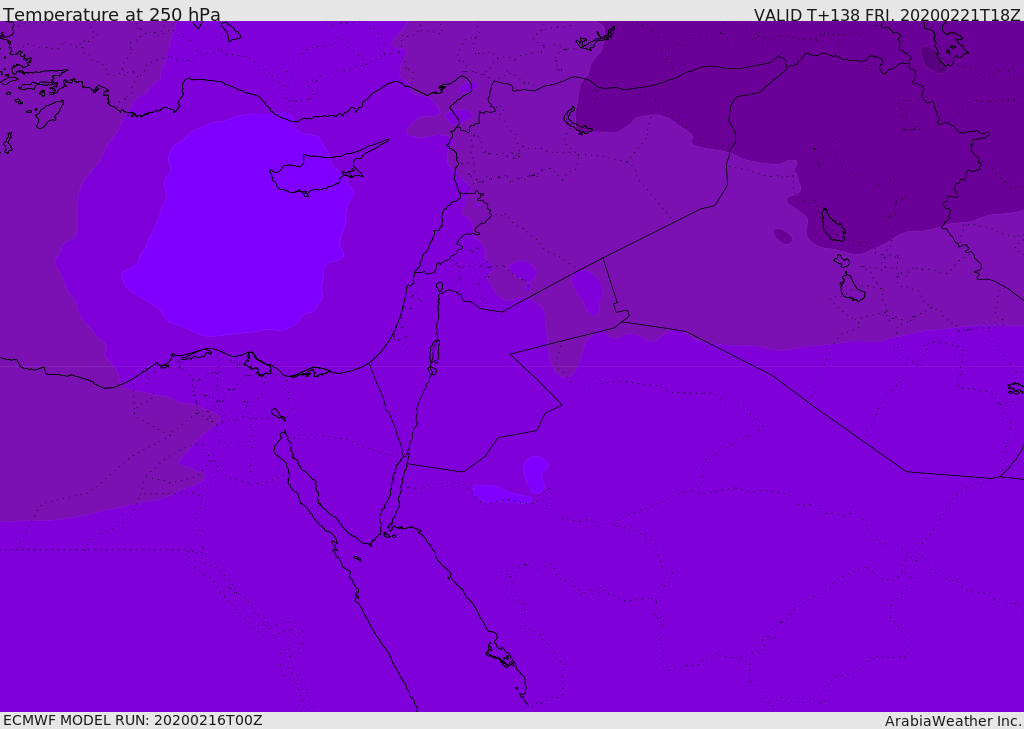Click the Lake Tharthar outline in Iraq

(832, 225)
